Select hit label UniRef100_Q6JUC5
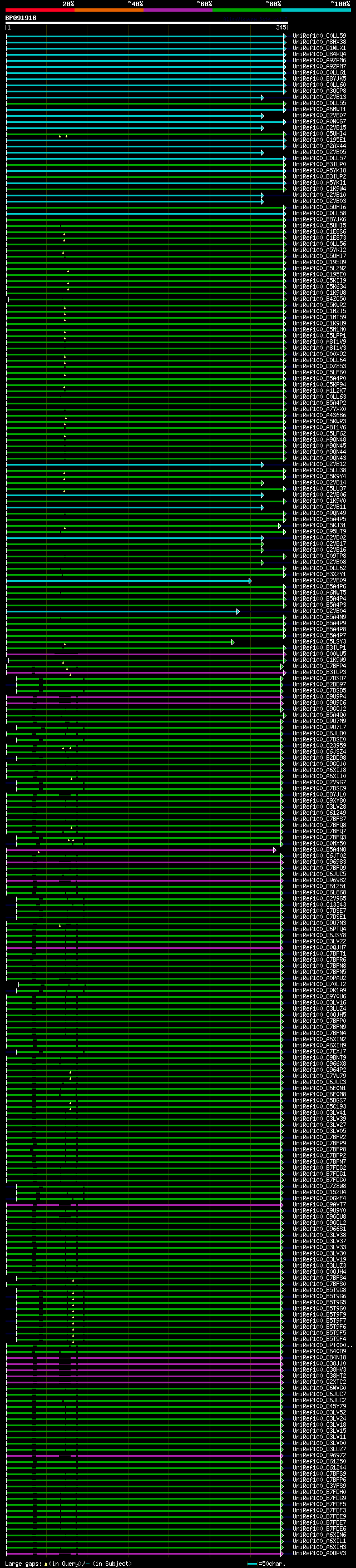The width and height of the screenshot is (356, 1568). pos(319,874)
